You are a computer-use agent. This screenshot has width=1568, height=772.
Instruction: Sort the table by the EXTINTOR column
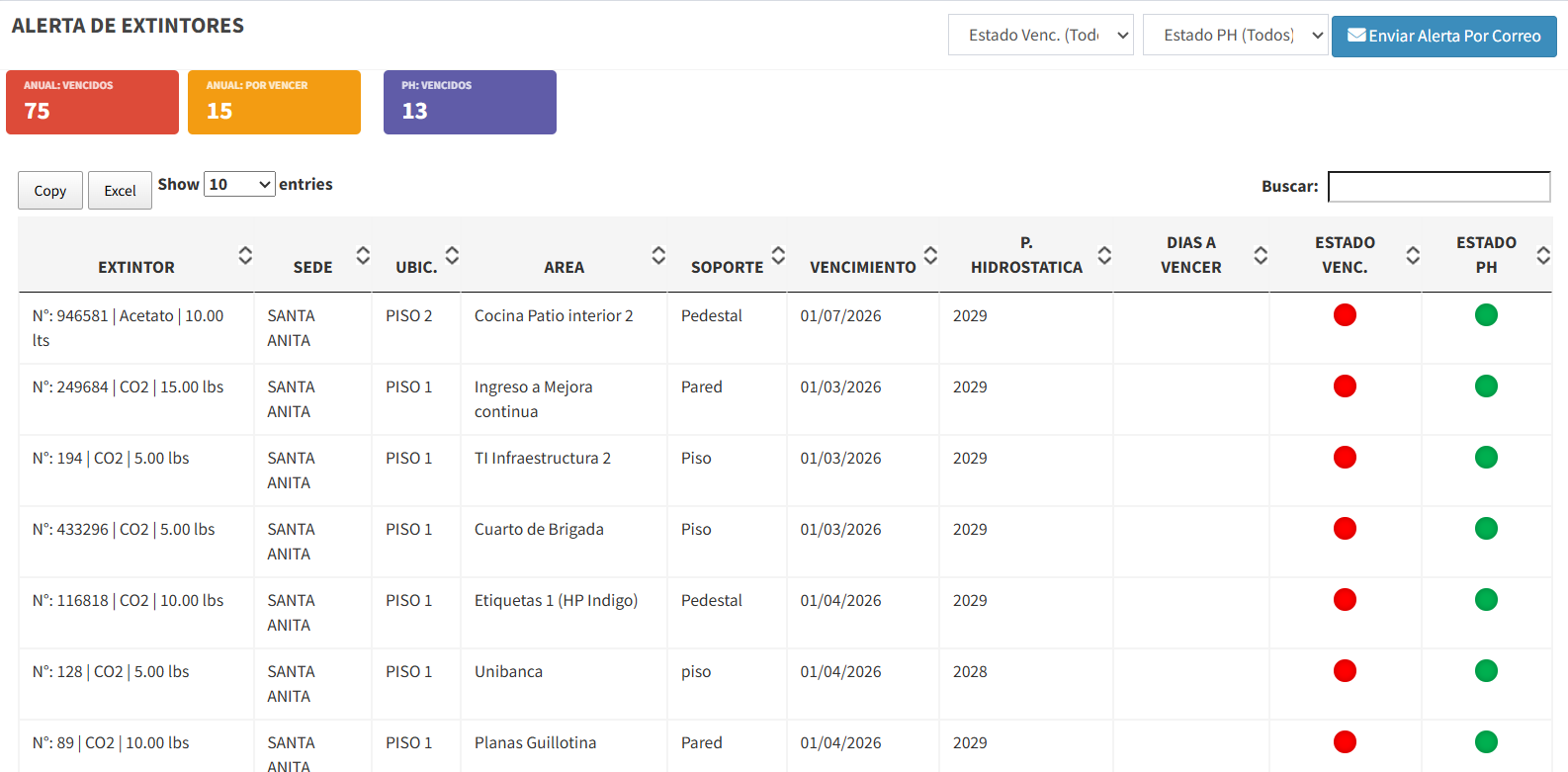[136, 255]
